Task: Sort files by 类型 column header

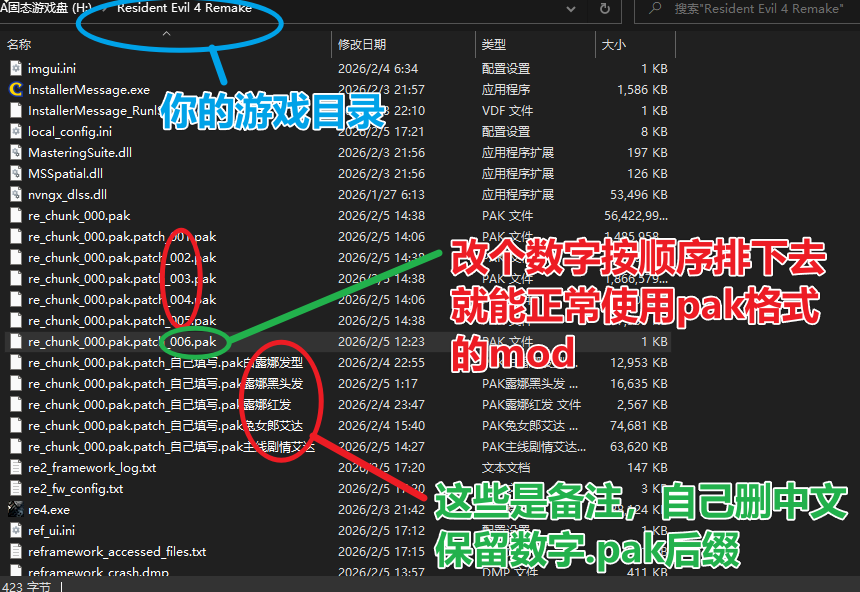Action: [493, 45]
